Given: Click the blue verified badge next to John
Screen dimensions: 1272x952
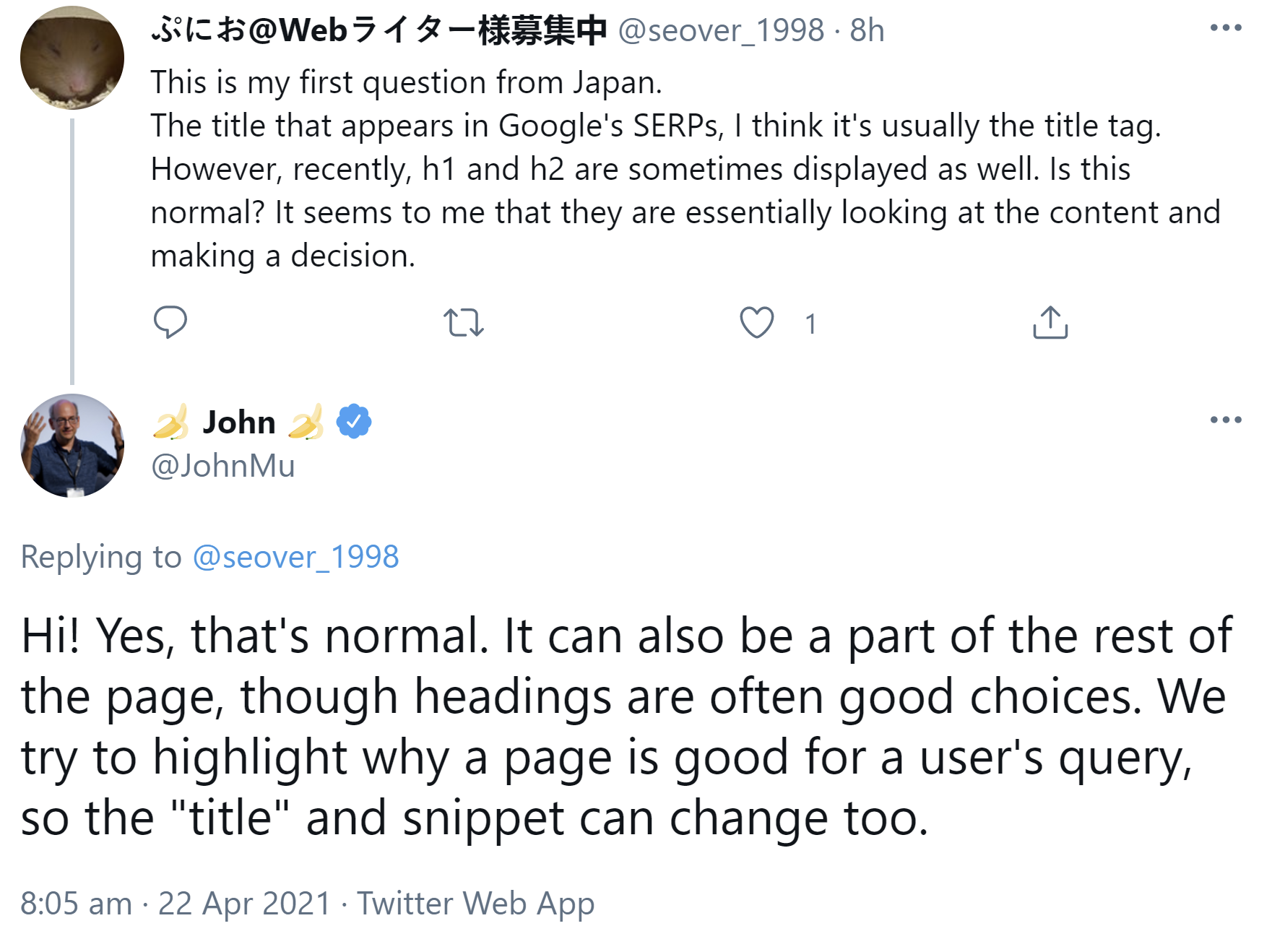Looking at the screenshot, I should click(x=354, y=422).
